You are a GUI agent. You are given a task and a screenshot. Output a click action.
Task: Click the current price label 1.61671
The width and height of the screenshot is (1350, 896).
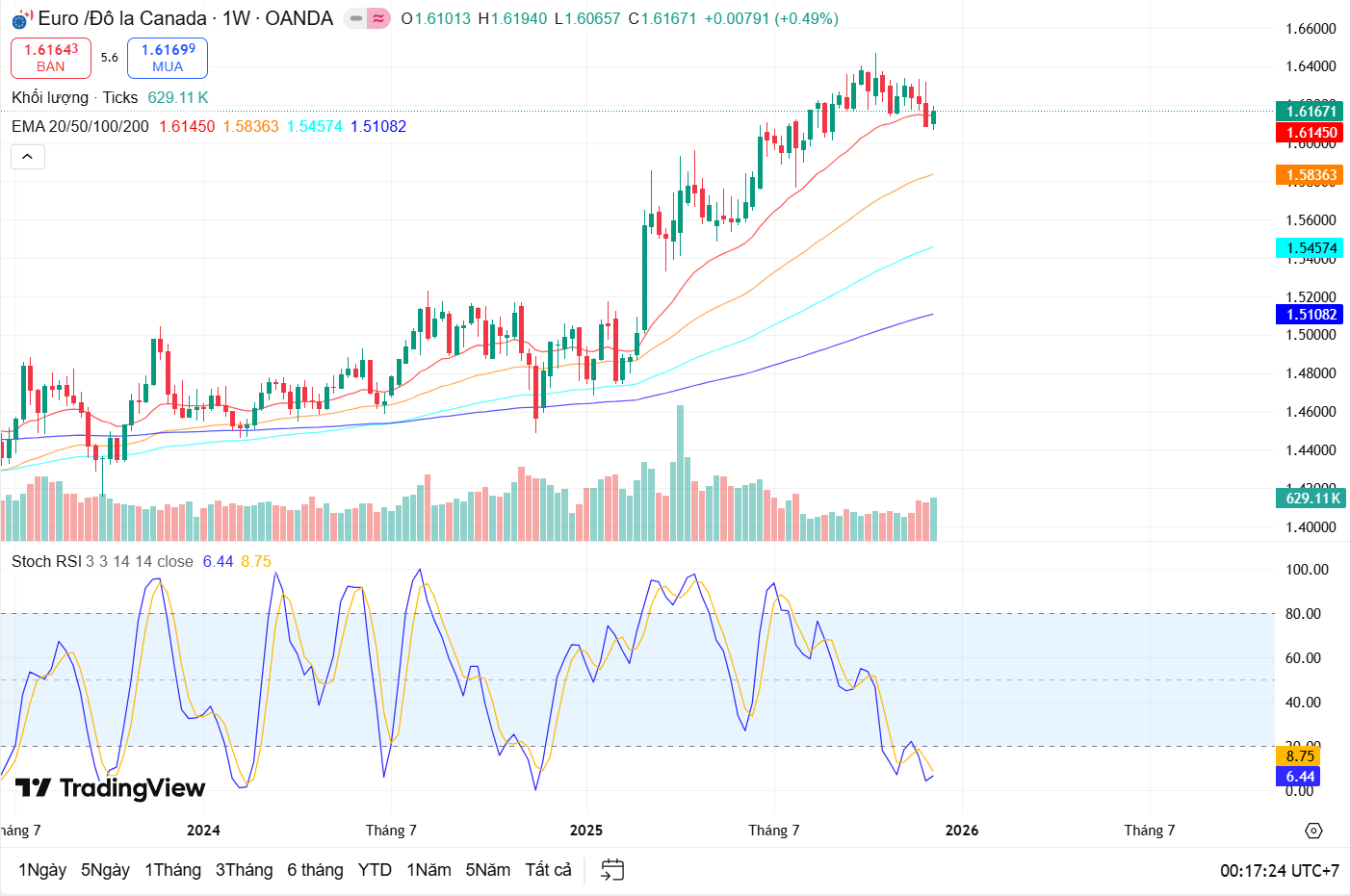point(1311,112)
